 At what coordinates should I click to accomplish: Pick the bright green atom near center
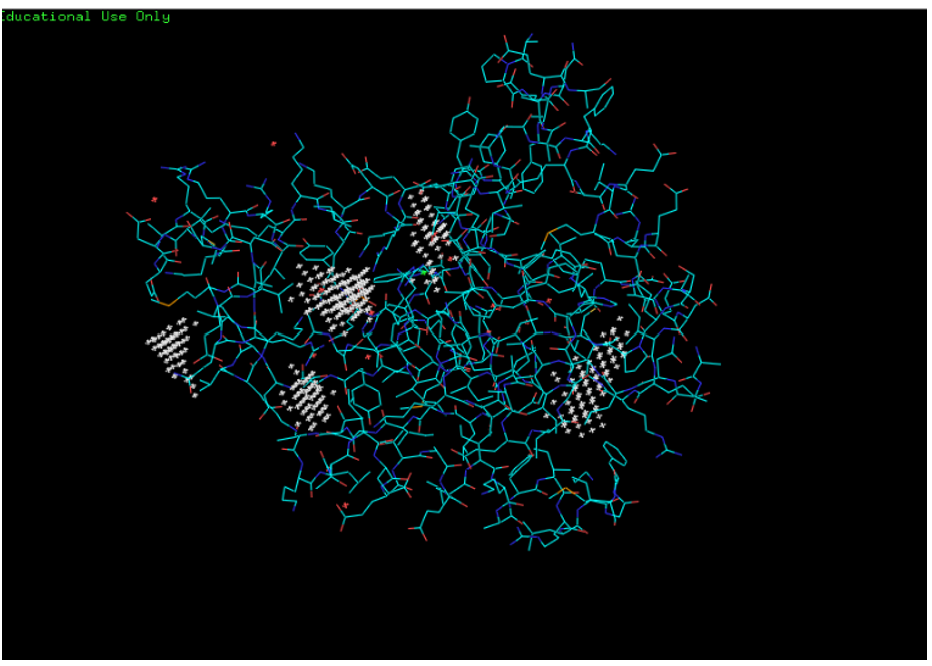pos(424,271)
